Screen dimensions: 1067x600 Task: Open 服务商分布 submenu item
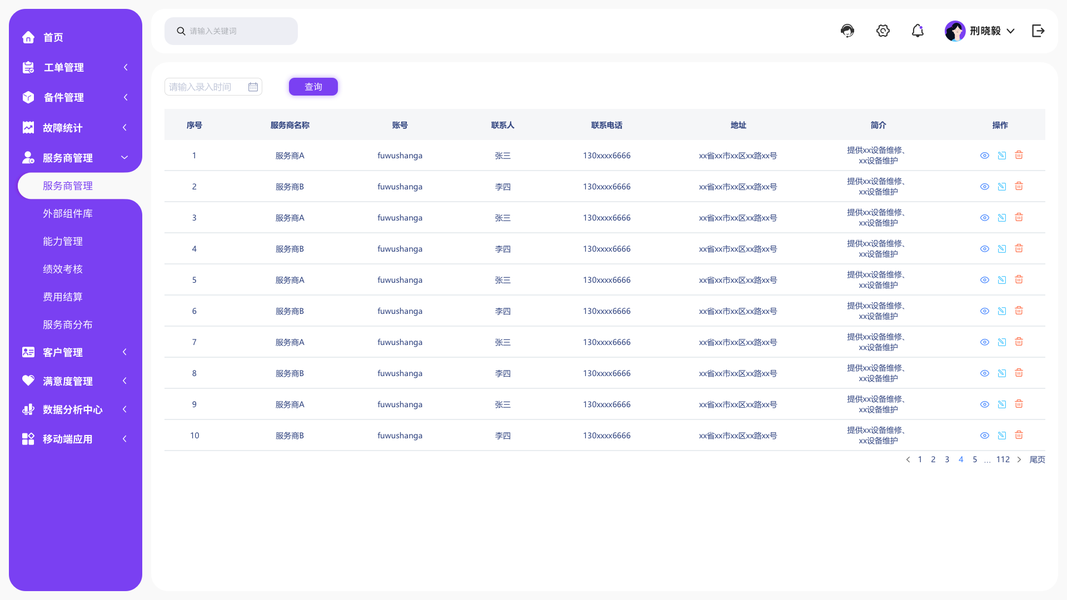[x=67, y=325]
